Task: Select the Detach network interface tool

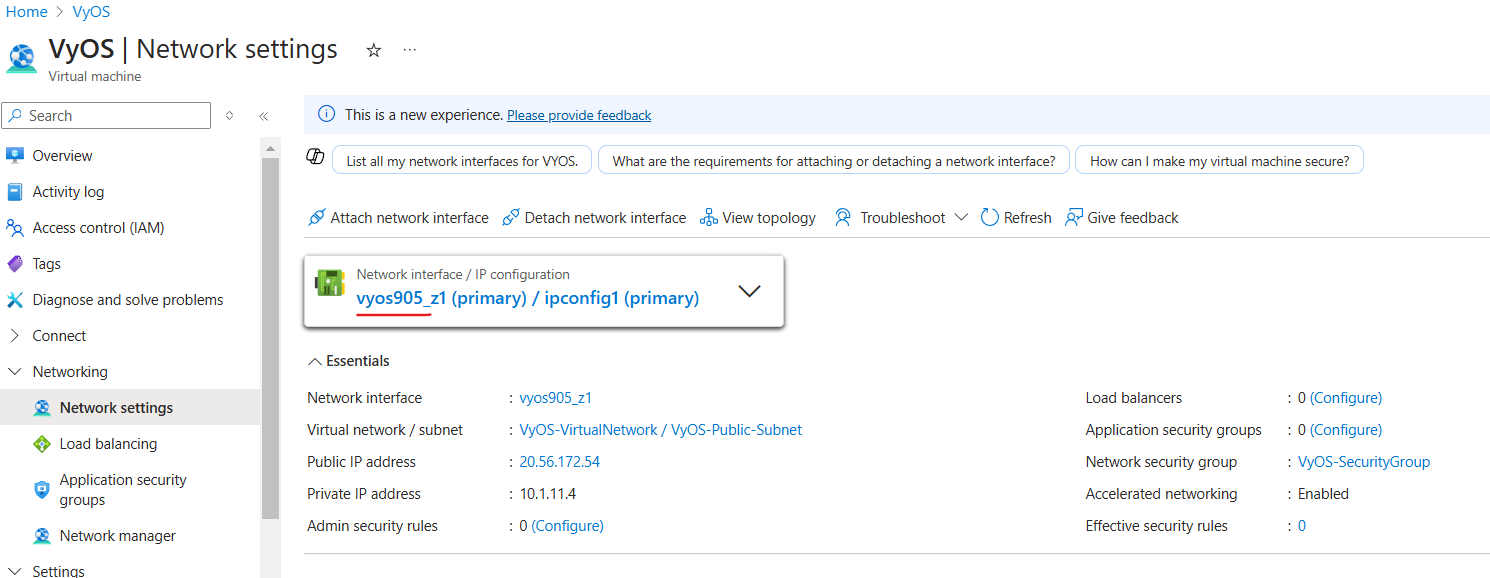Action: (x=594, y=217)
